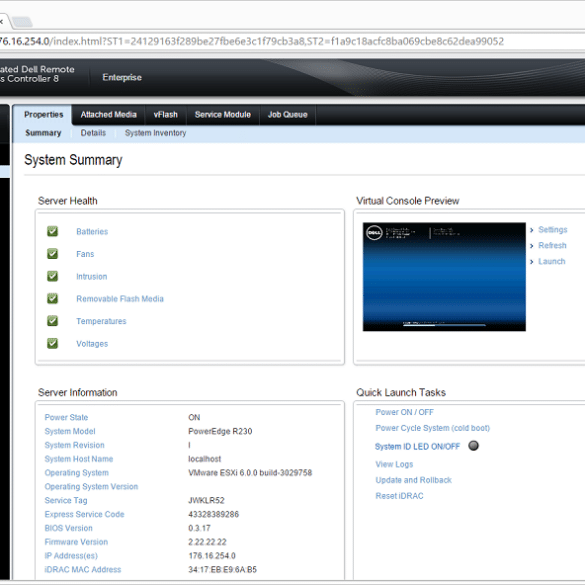Click Refresh for the console preview
Viewport: 585px width, 585px height.
click(552, 245)
